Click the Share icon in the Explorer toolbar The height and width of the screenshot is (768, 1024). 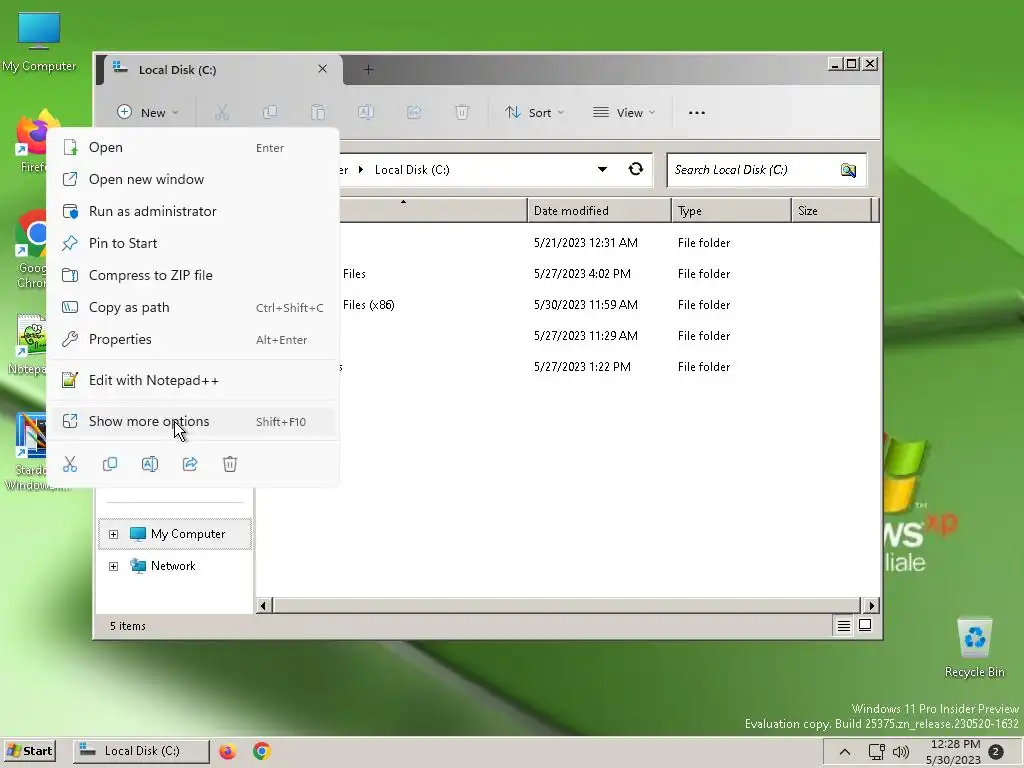(x=414, y=112)
